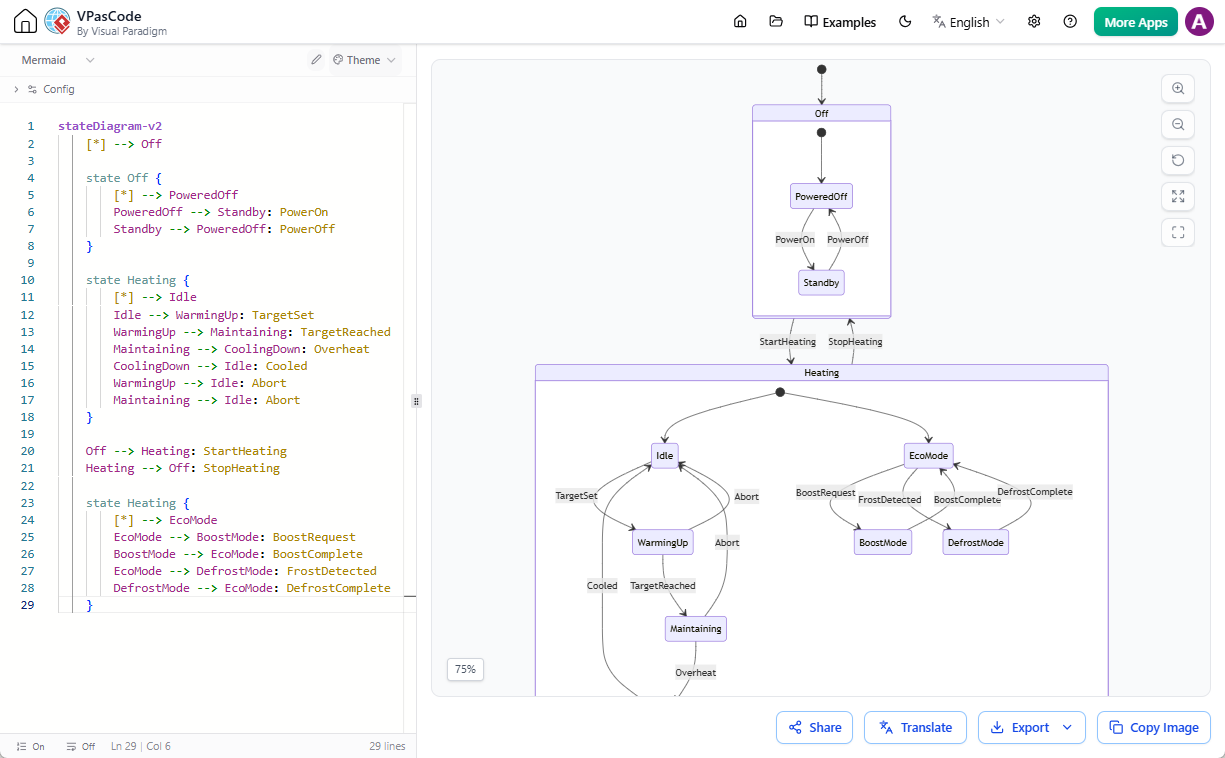Enter fullscreen preview mode
Screen dimensions: 1225x758
coord(1178,232)
